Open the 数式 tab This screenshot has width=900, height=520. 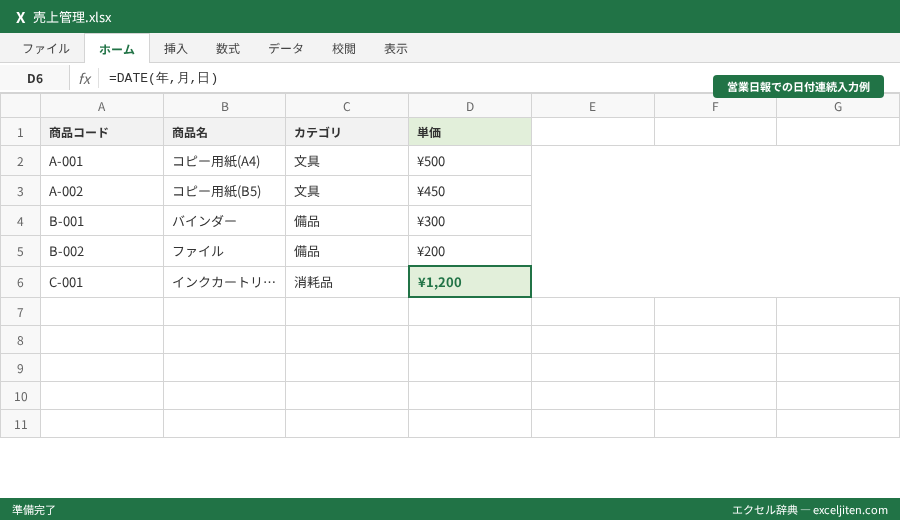coord(228,49)
